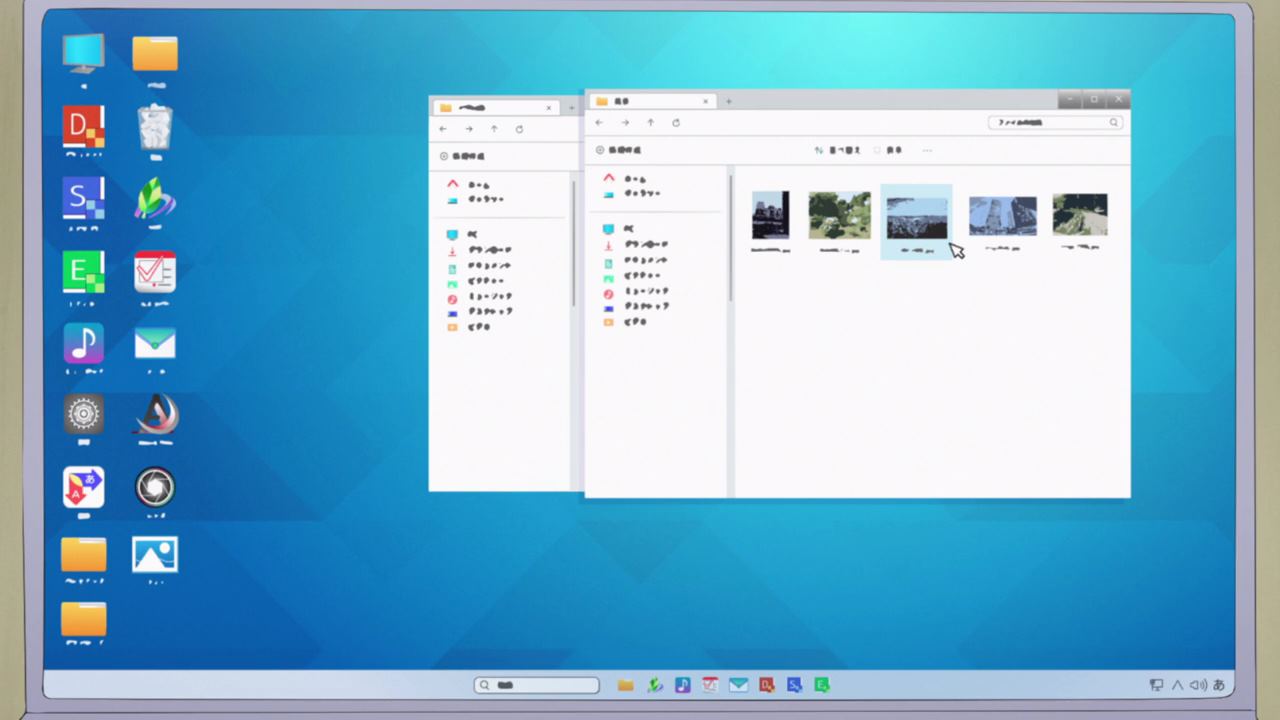Select Music red note item in front sidebar
This screenshot has width=1280, height=720.
tap(635, 292)
